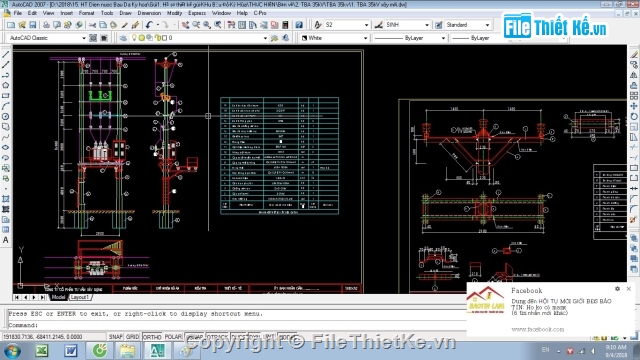Expand the layer list dropdown
The image size is (640, 360).
(x=265, y=38)
